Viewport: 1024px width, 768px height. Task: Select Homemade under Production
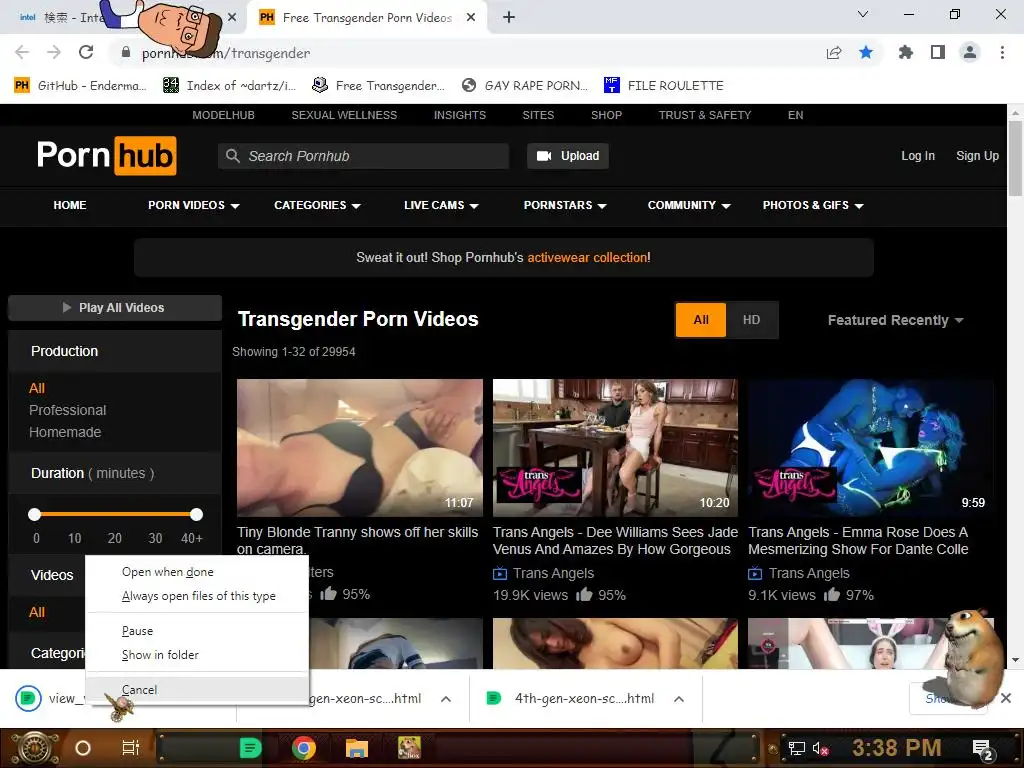tap(65, 432)
